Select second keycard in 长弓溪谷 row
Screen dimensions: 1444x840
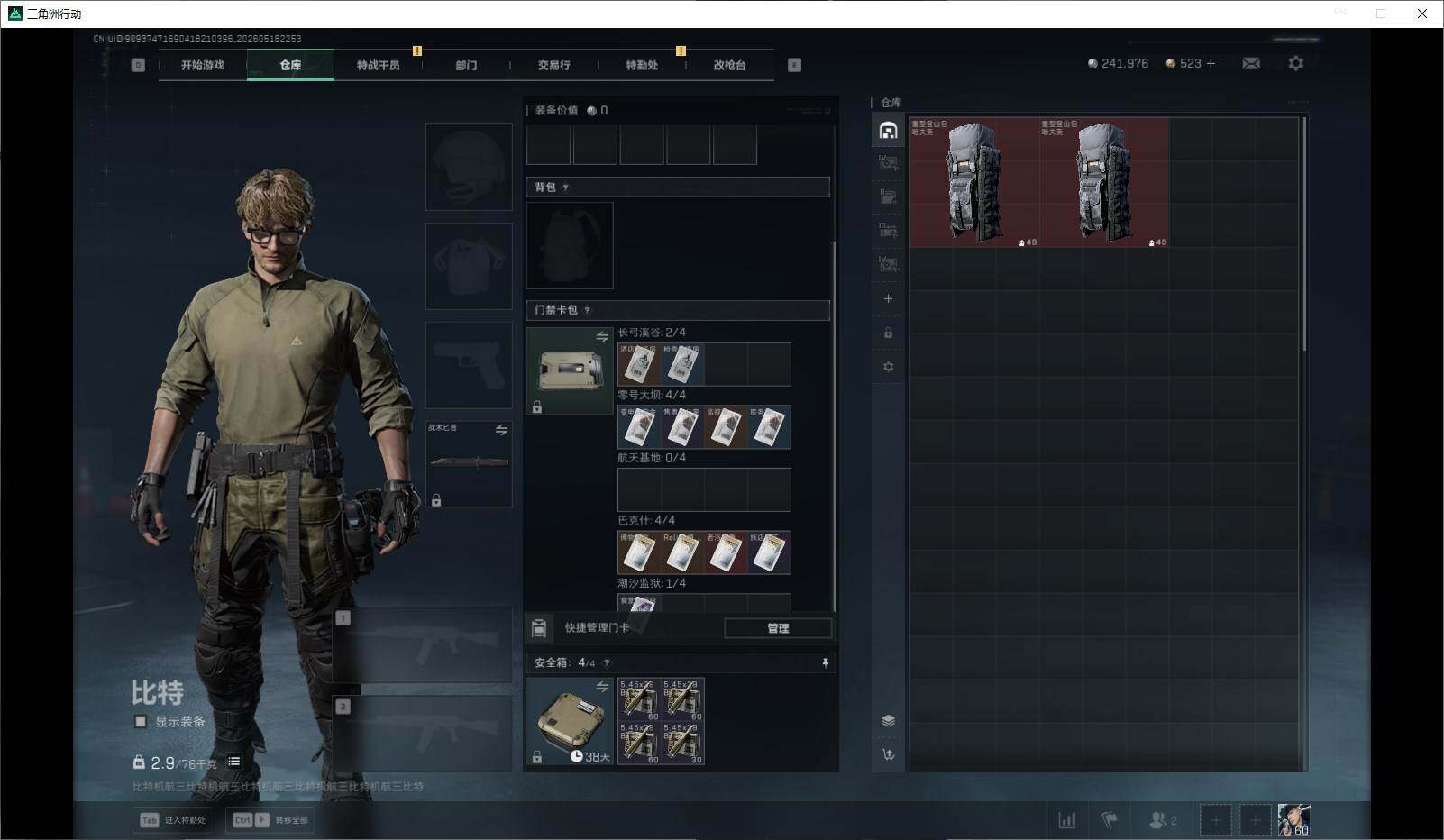coord(682,364)
